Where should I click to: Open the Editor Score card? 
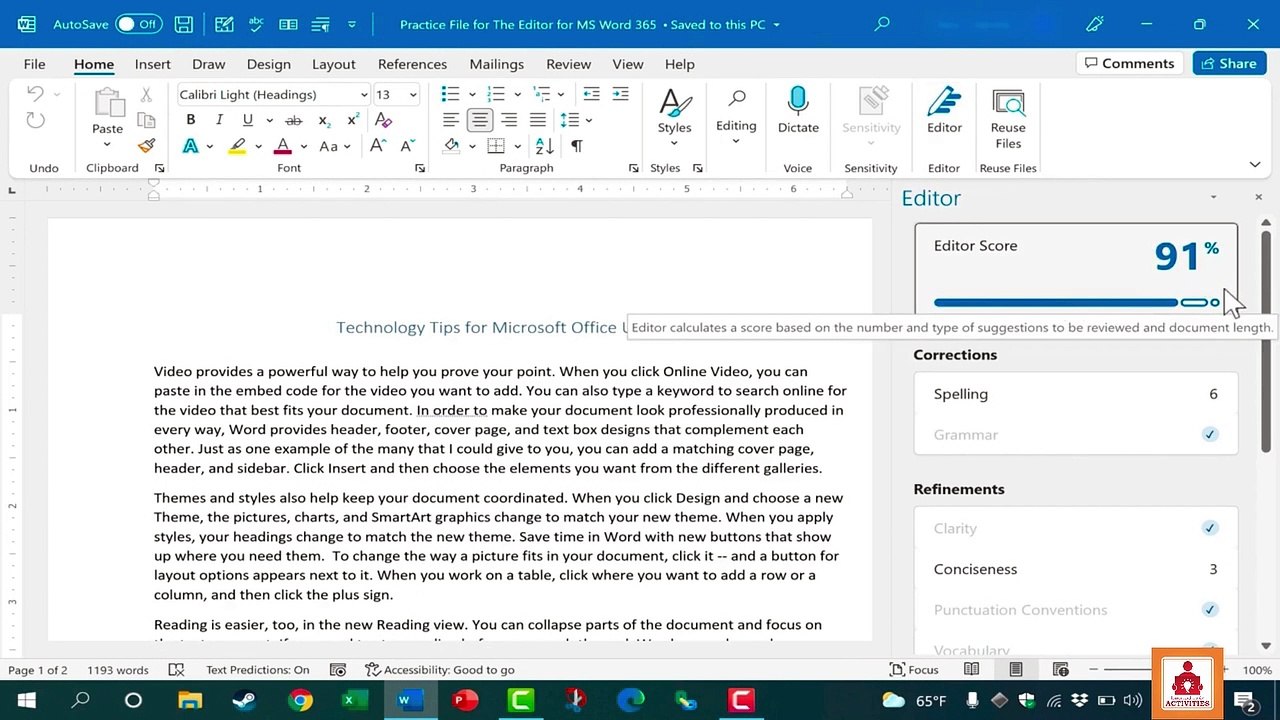(x=1076, y=269)
